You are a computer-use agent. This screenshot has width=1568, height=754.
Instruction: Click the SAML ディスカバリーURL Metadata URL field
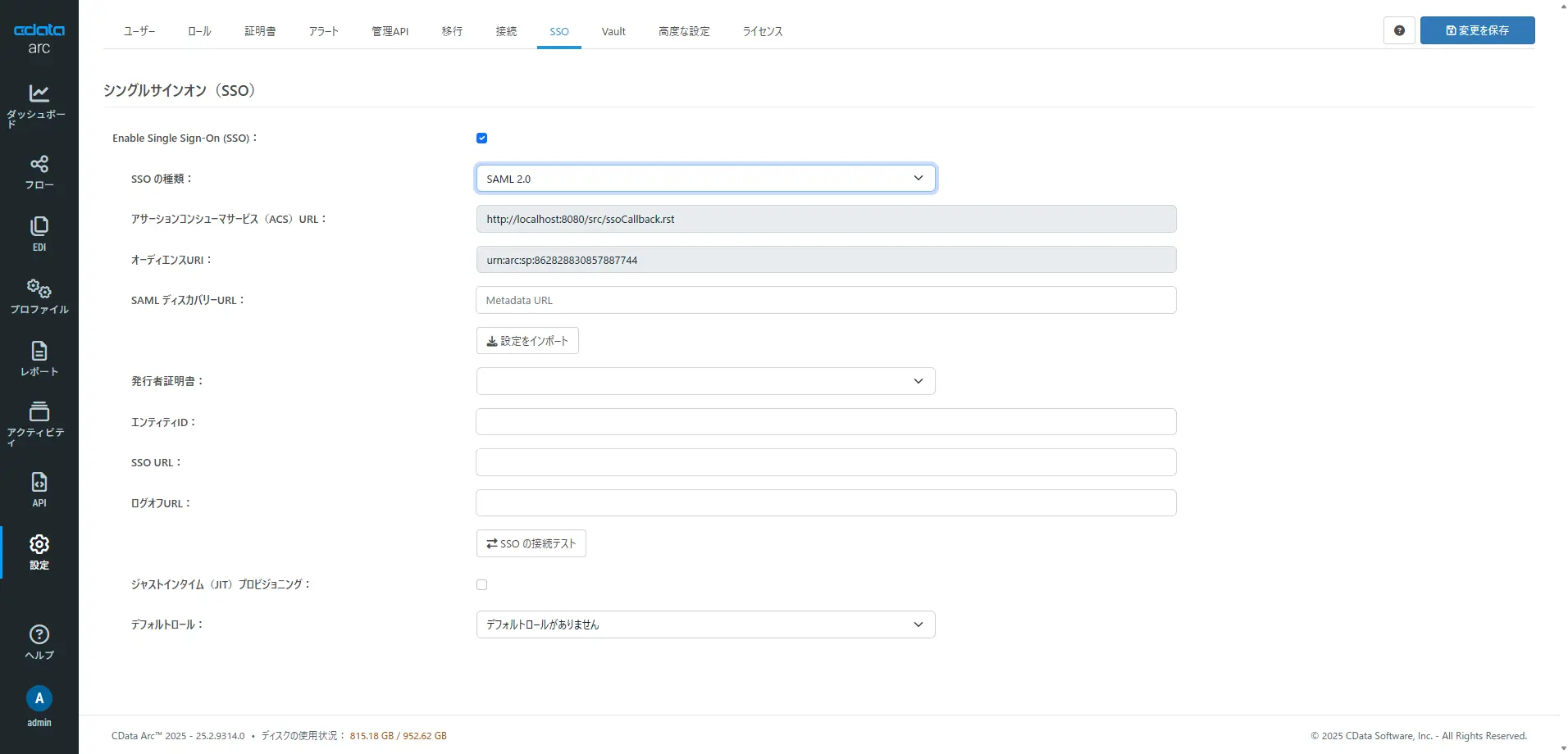(x=826, y=300)
